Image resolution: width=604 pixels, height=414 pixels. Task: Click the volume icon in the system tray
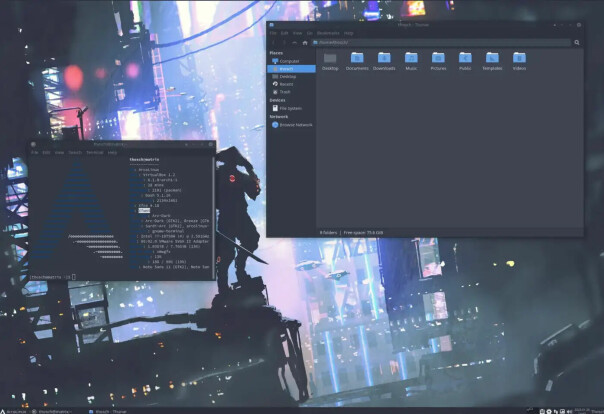tap(569, 411)
